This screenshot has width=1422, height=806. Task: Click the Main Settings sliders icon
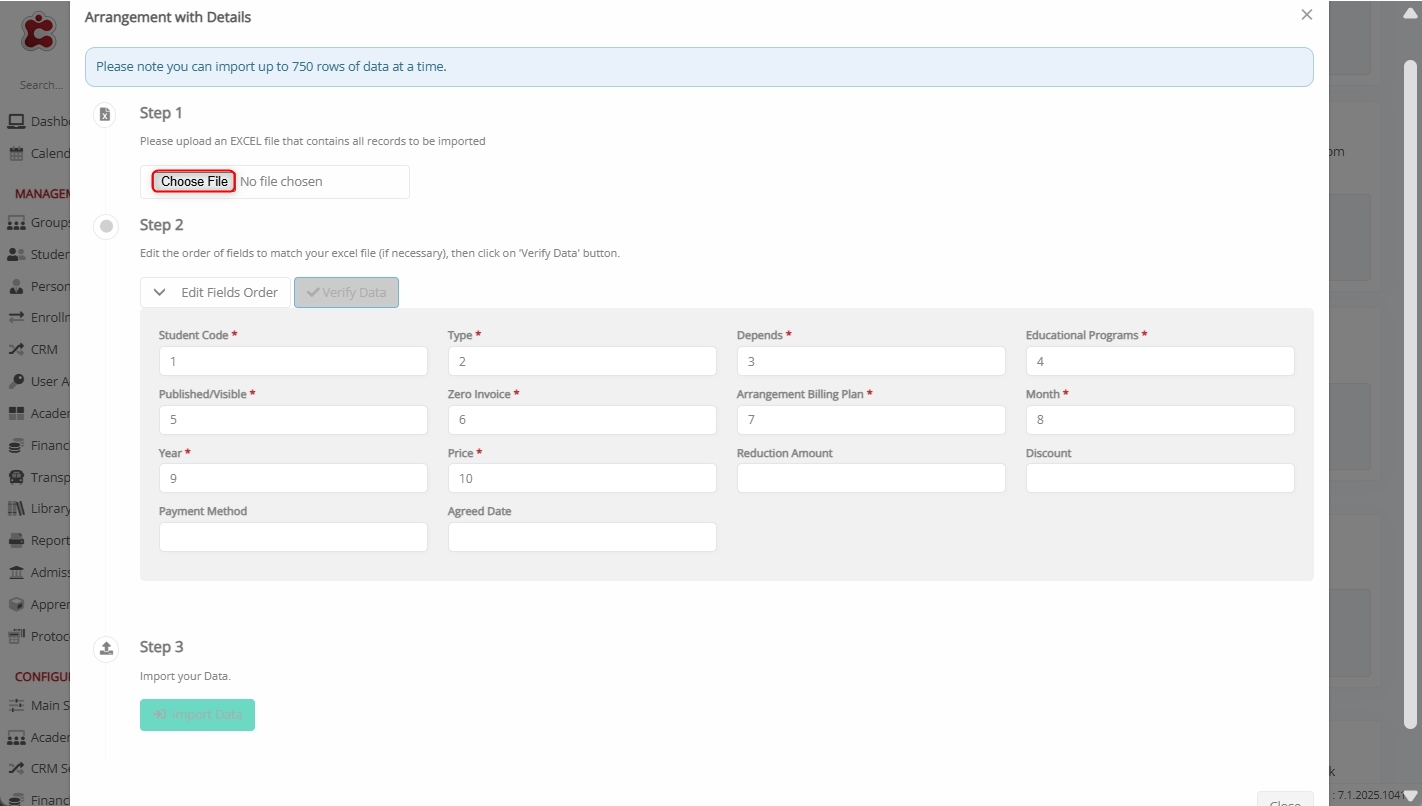[16, 705]
